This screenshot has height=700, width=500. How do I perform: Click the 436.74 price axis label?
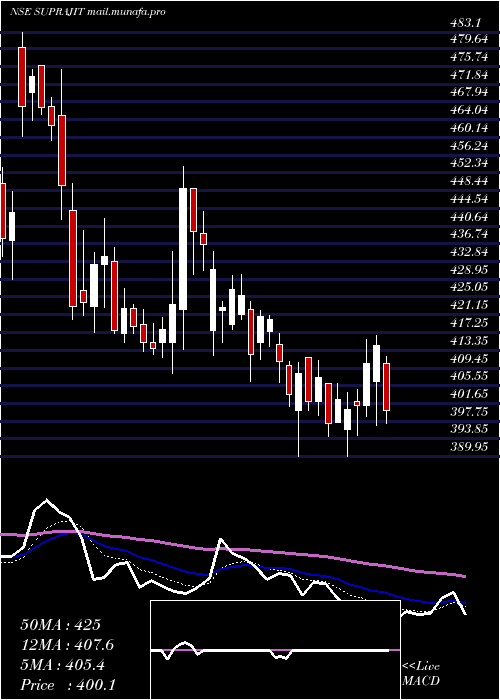click(x=468, y=234)
